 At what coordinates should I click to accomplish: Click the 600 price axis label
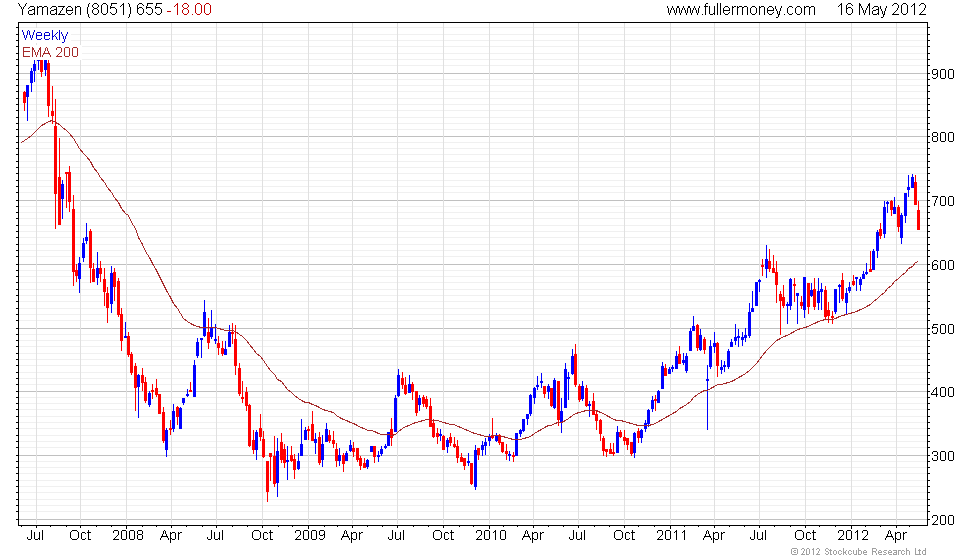pos(942,265)
